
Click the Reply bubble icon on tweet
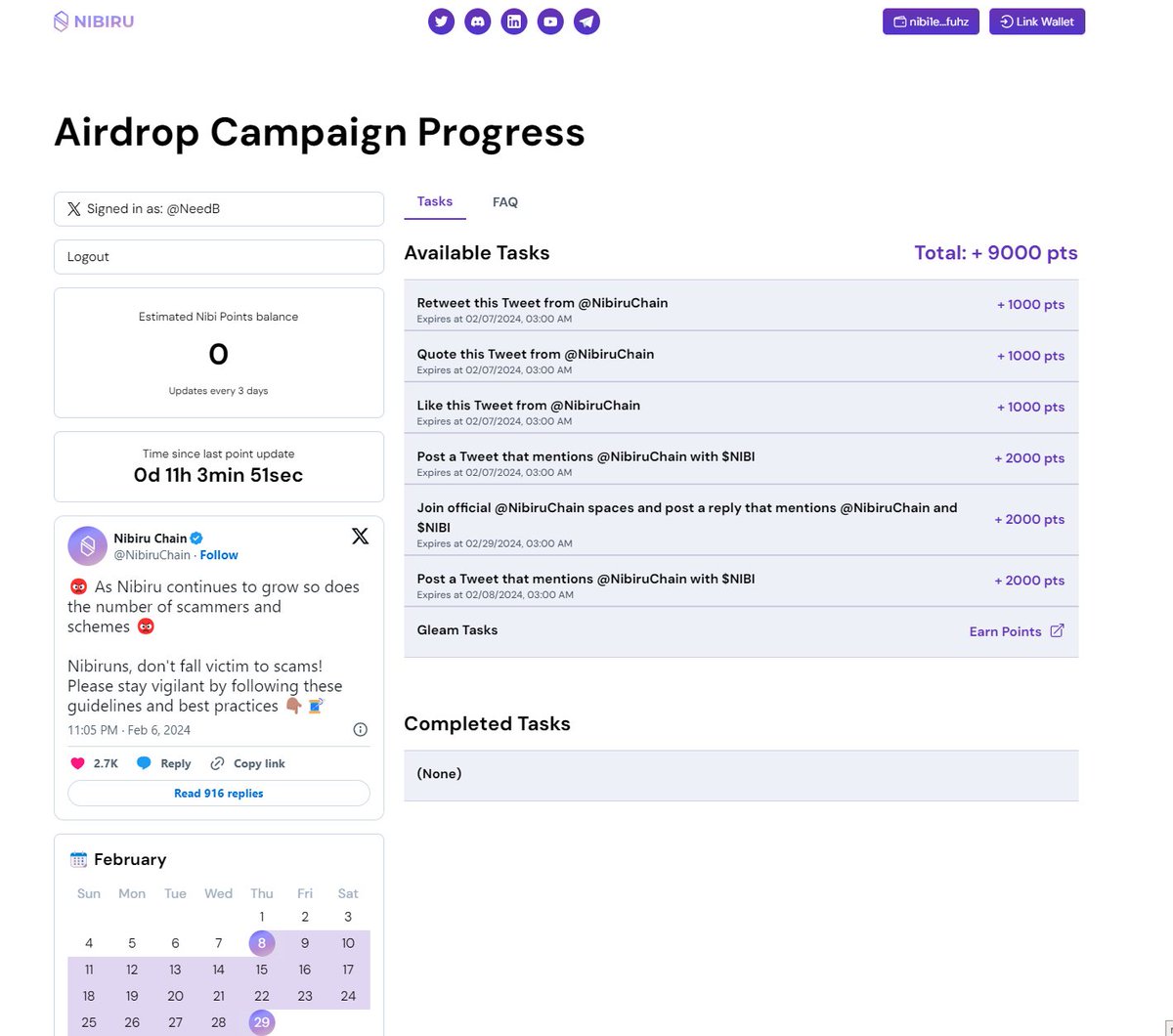click(144, 763)
